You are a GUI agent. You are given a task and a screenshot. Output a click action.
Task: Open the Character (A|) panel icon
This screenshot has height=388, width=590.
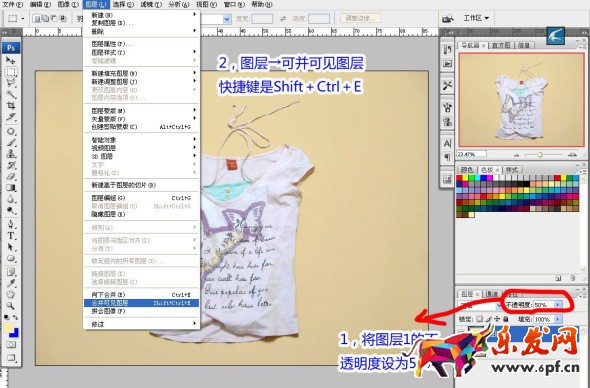tap(447, 143)
